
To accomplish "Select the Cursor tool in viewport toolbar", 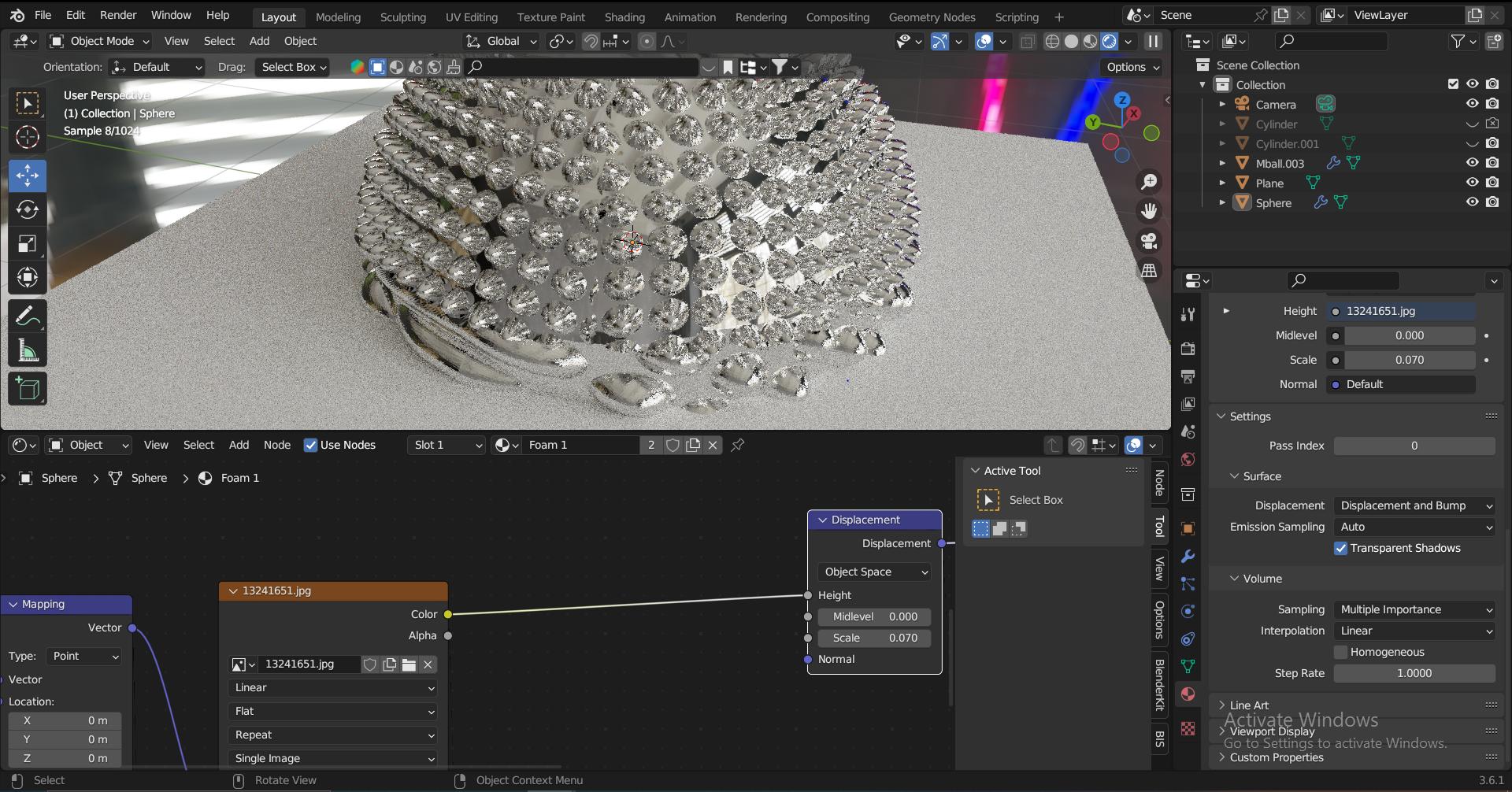I will click(x=28, y=137).
